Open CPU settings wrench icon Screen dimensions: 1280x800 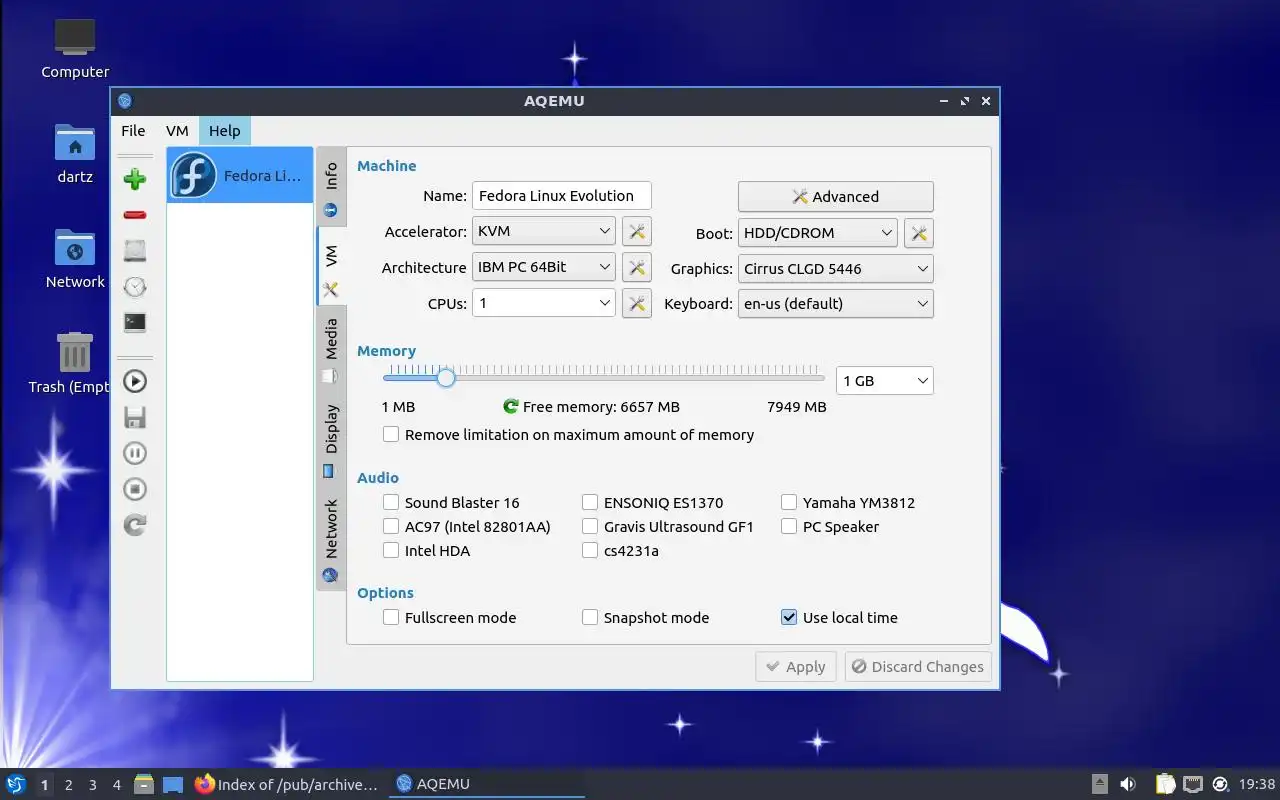(x=637, y=303)
